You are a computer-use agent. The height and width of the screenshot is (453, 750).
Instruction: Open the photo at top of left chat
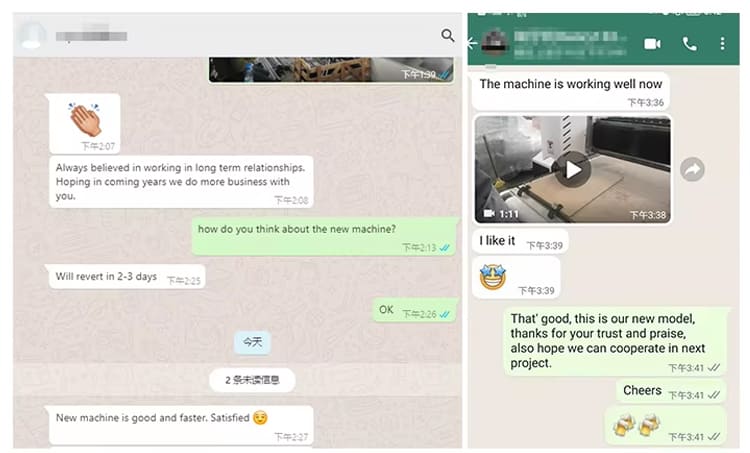click(331, 70)
